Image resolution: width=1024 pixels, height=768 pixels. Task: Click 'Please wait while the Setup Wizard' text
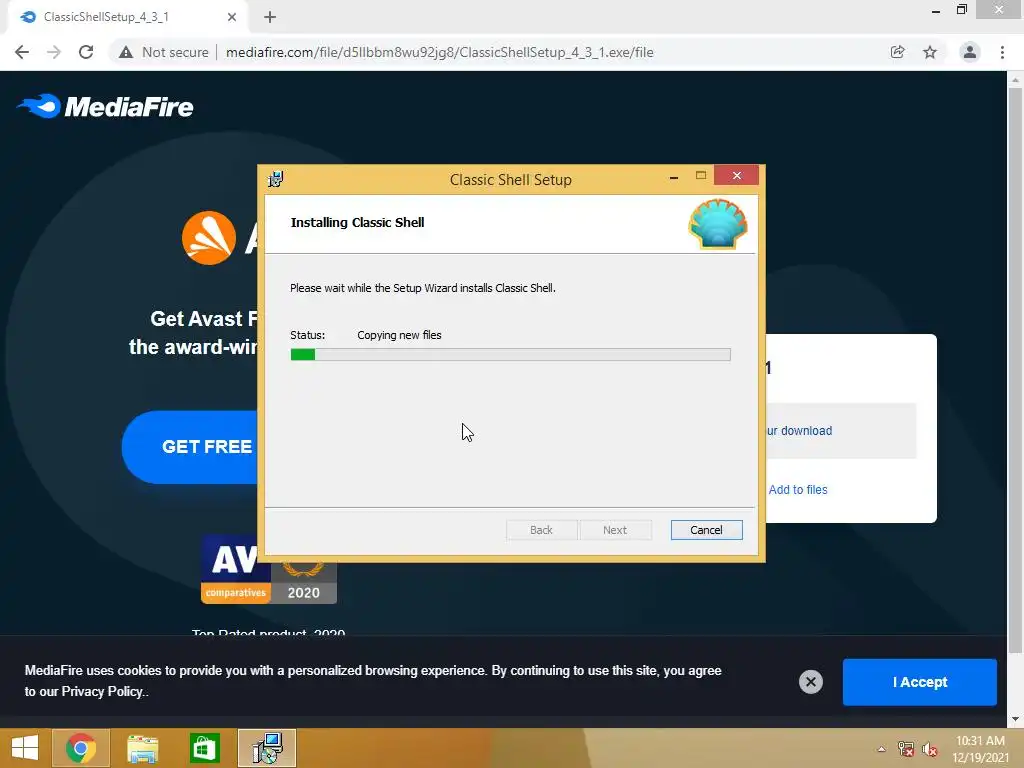click(x=374, y=288)
